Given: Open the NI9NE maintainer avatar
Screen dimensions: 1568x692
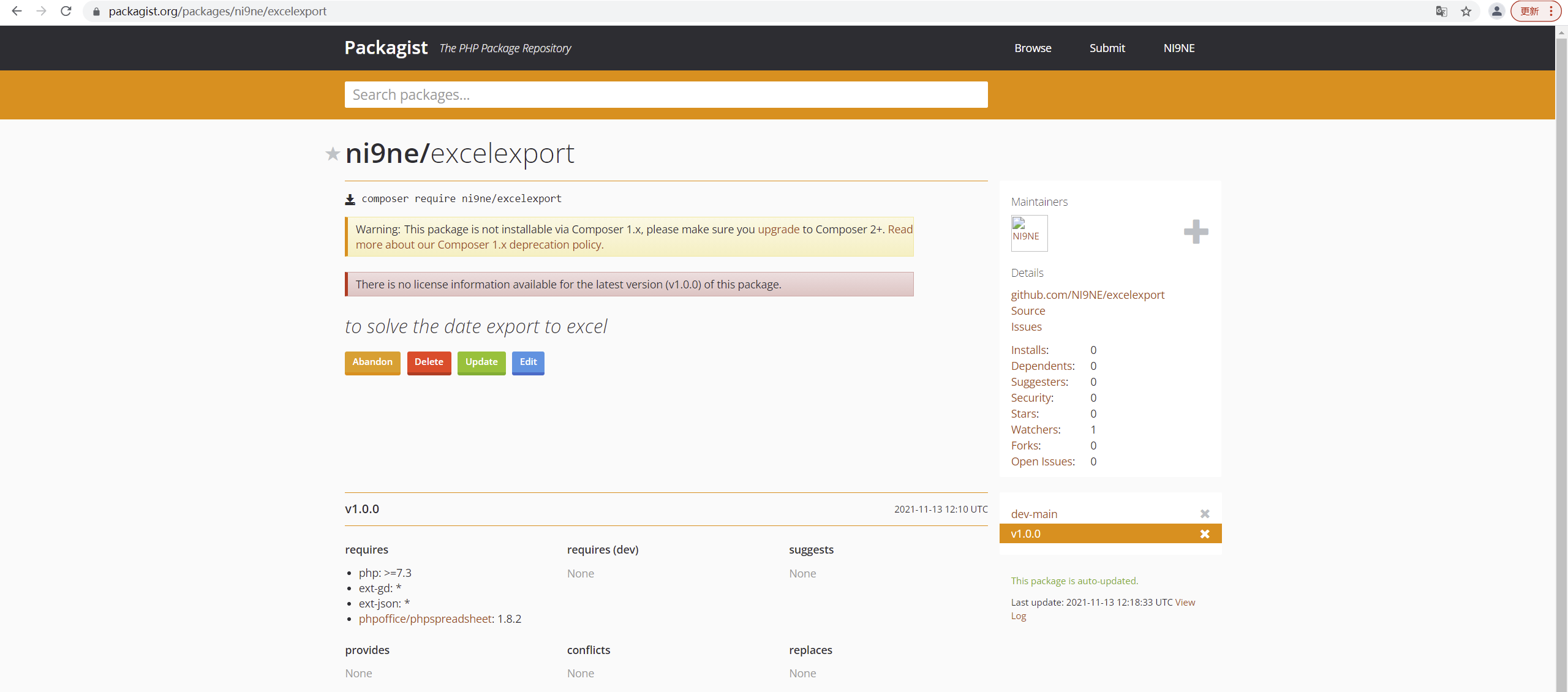Looking at the screenshot, I should tap(1029, 233).
